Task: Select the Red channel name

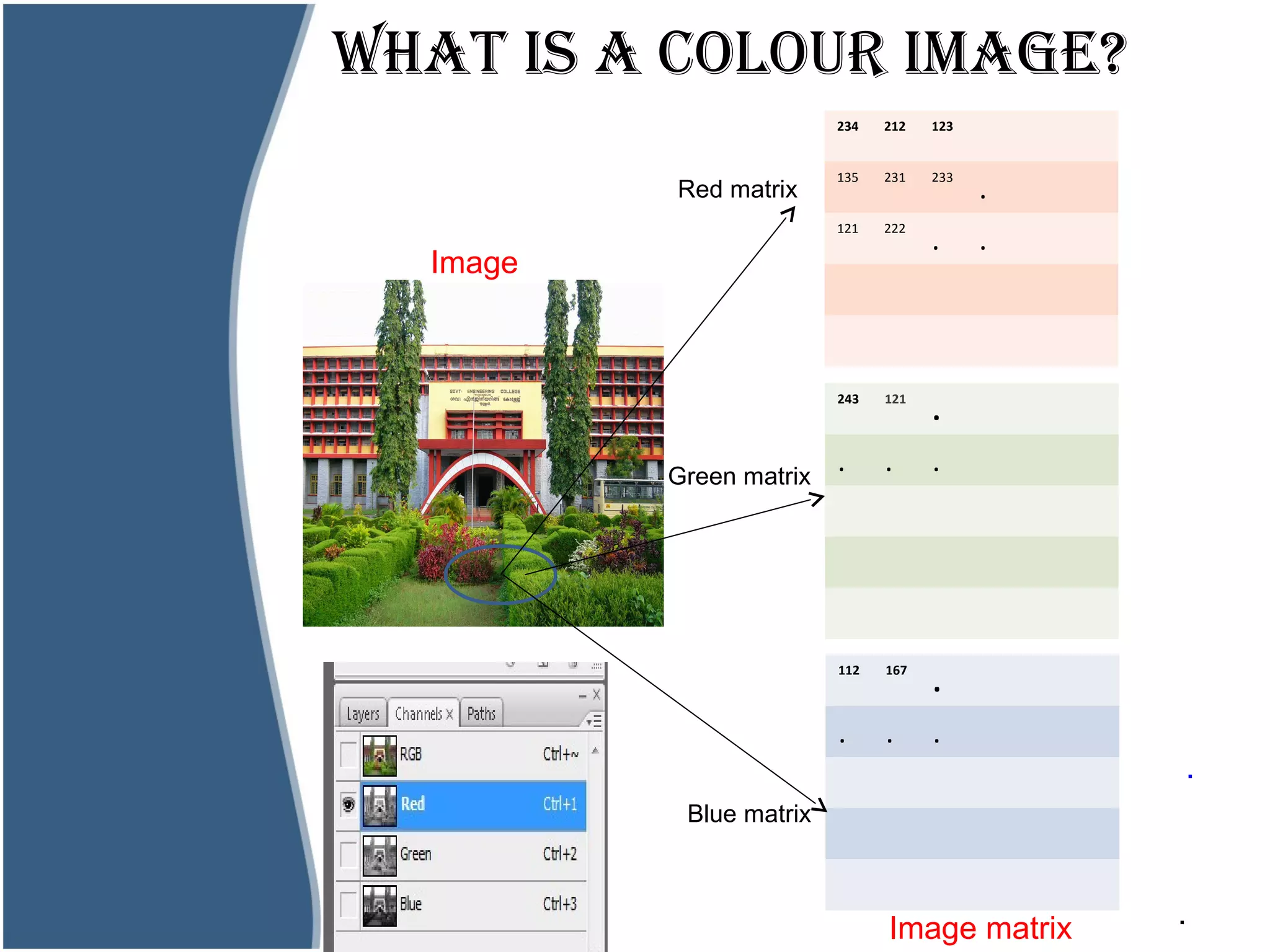Action: [x=412, y=804]
